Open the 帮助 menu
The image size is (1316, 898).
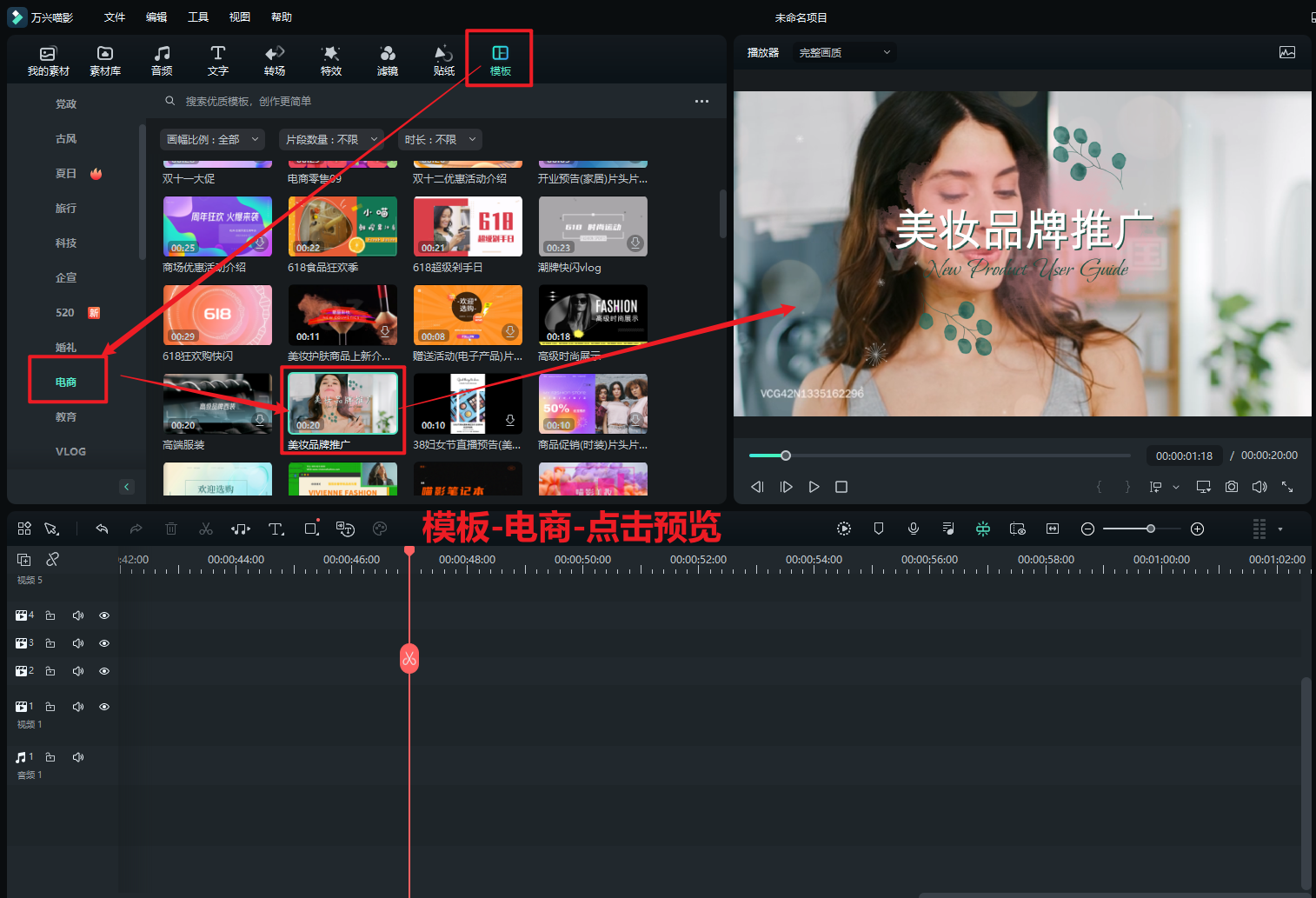[x=281, y=17]
